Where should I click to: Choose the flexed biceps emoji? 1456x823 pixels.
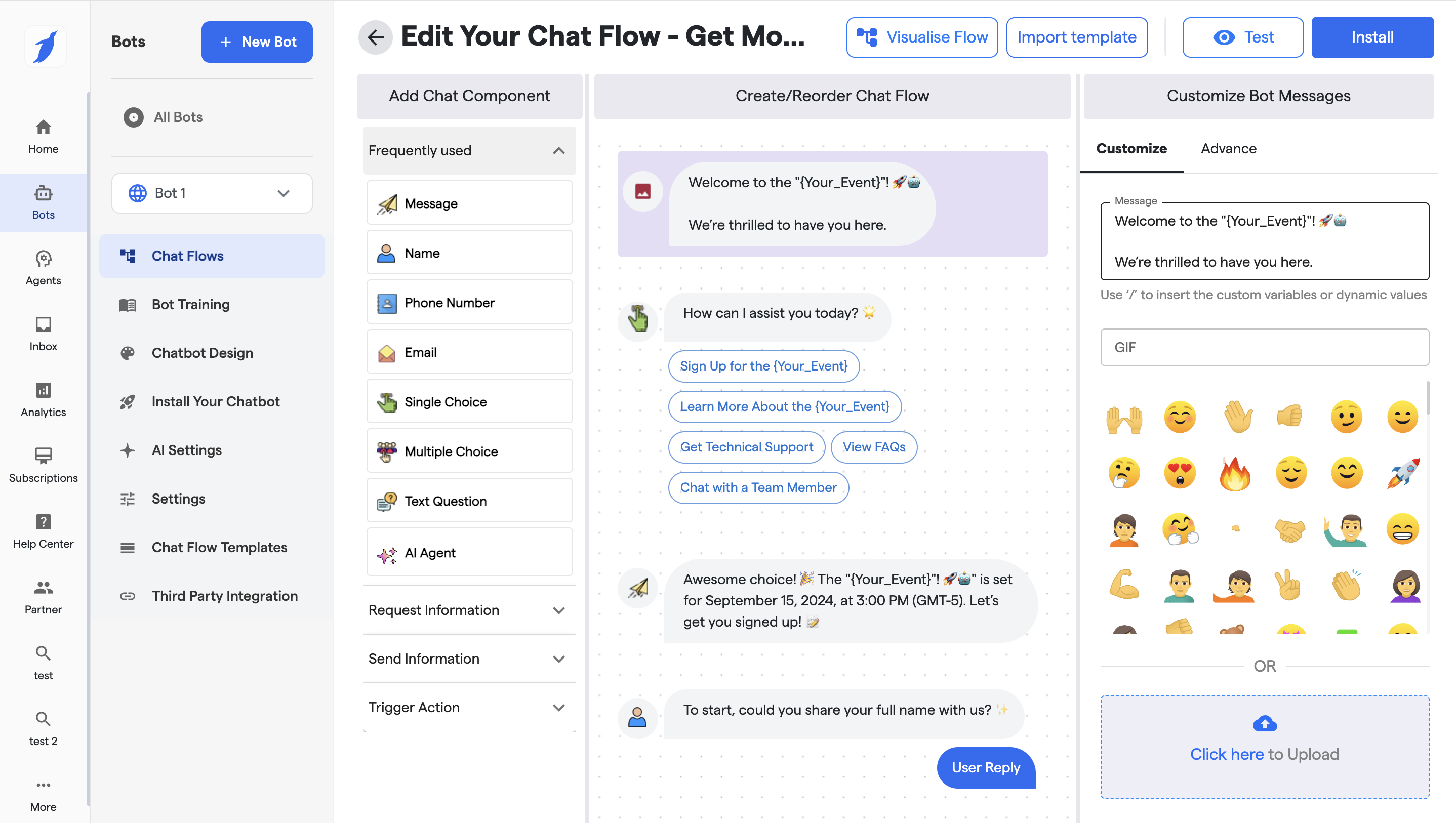point(1124,585)
